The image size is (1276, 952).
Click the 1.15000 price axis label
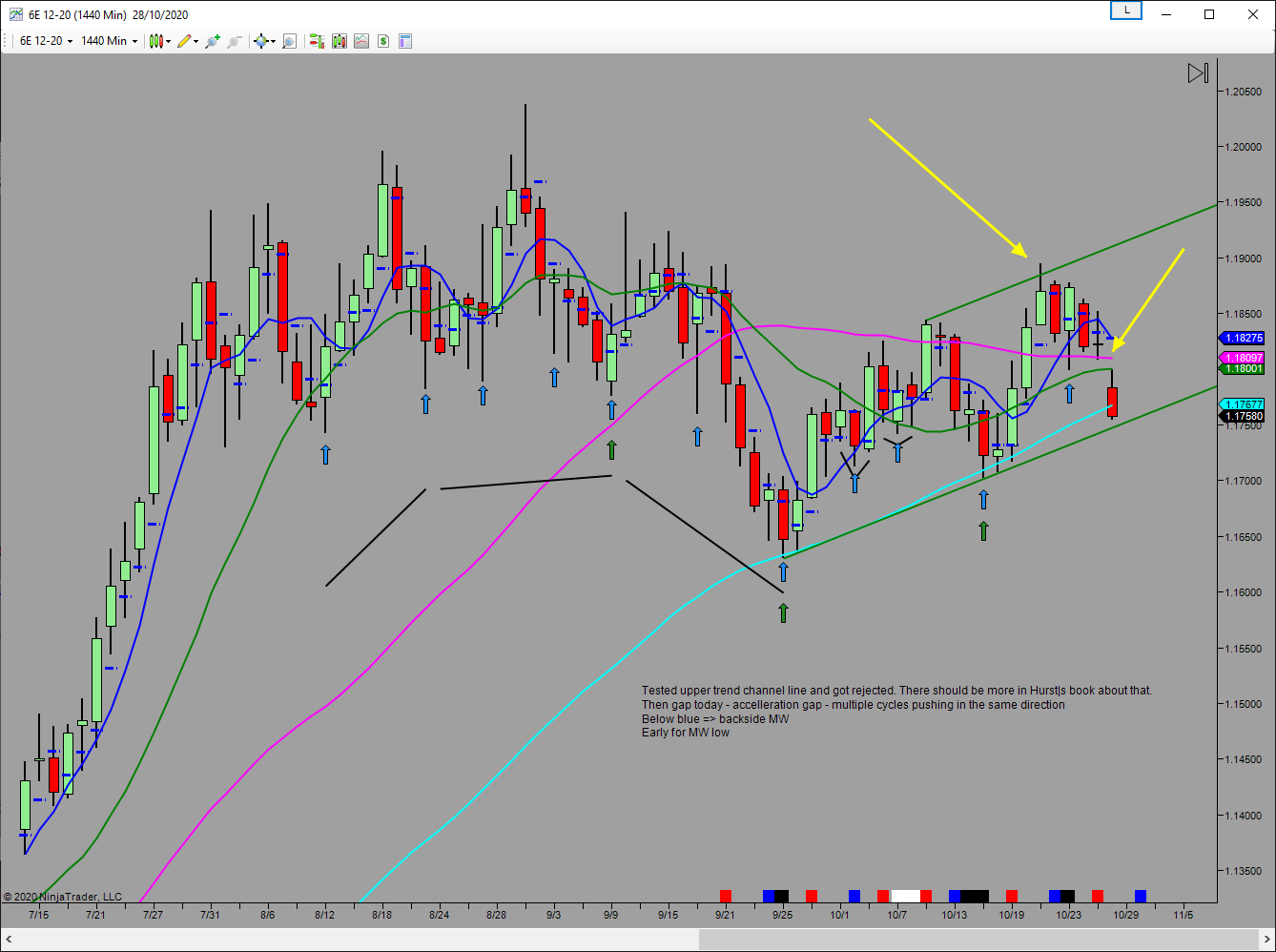pos(1244,704)
